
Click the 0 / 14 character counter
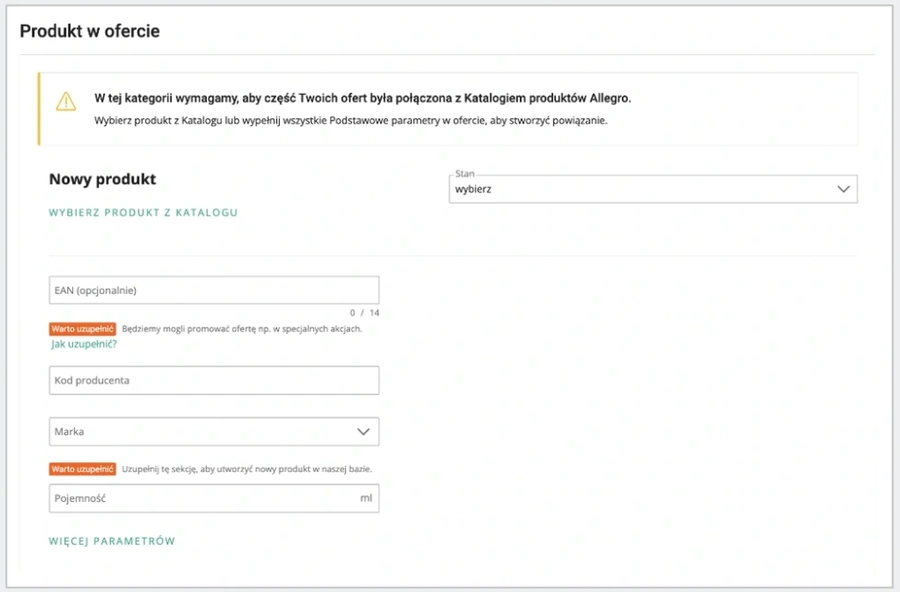pyautogui.click(x=364, y=313)
